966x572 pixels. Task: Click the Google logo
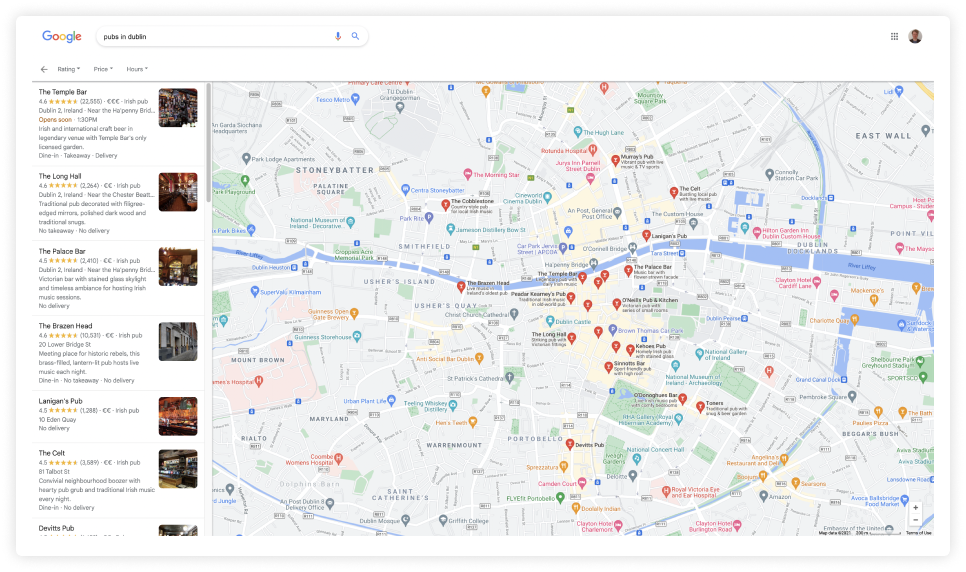(62, 36)
